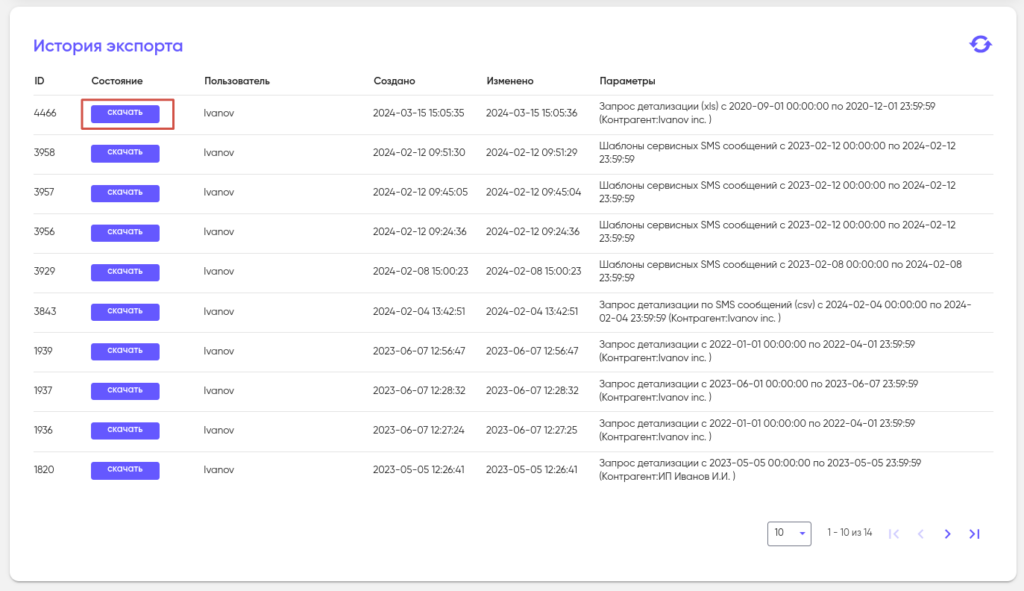Download export with ID 1939

125,351
